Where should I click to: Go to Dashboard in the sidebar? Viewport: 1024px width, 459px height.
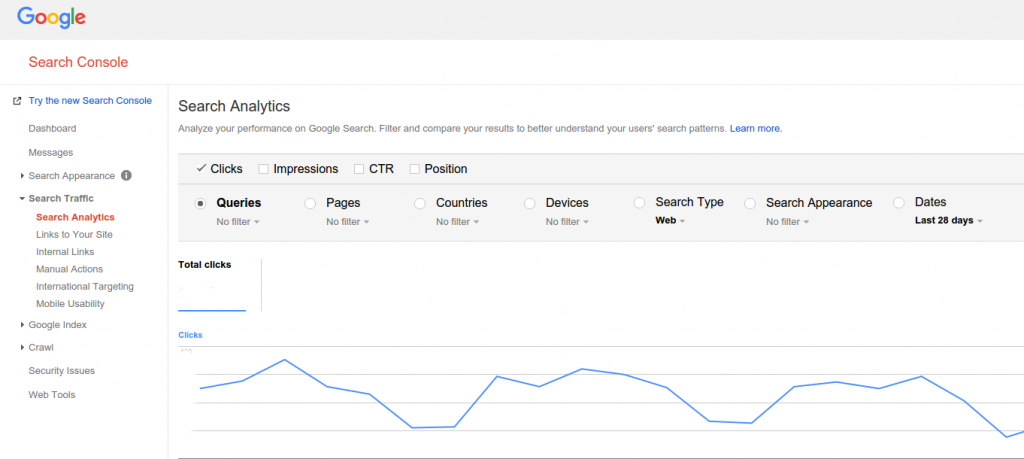coord(52,129)
